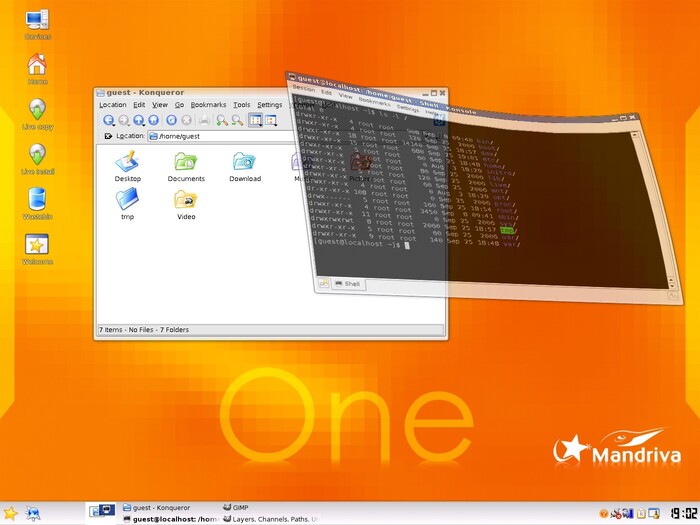Select the Tree View mode button

271,120
